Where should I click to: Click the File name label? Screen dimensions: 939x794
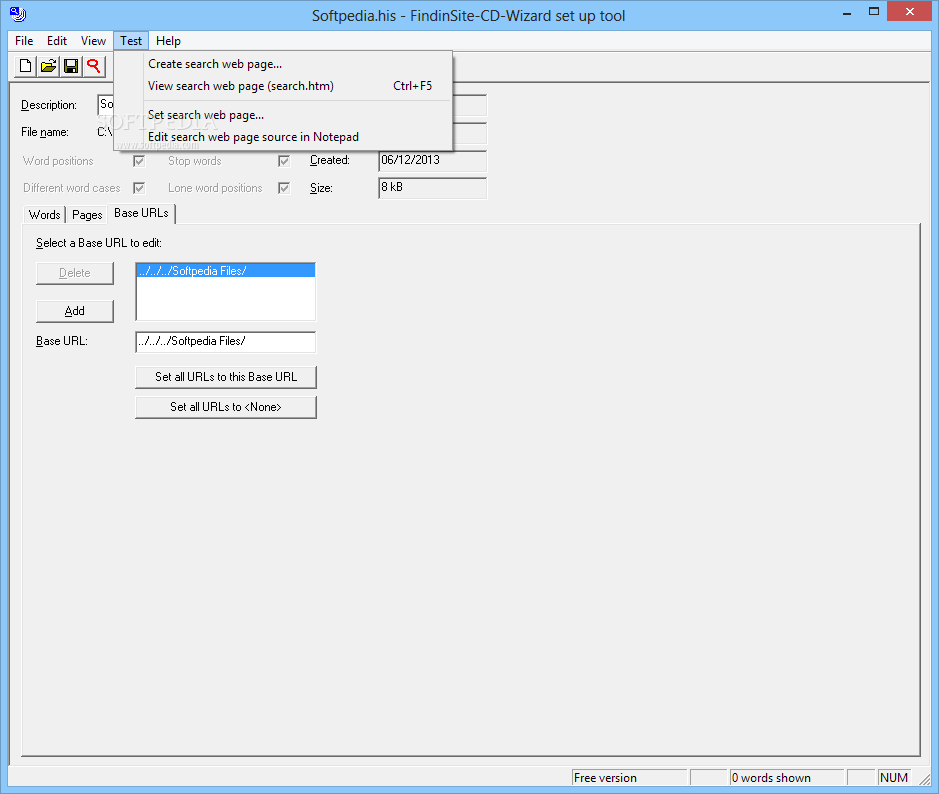tap(45, 132)
